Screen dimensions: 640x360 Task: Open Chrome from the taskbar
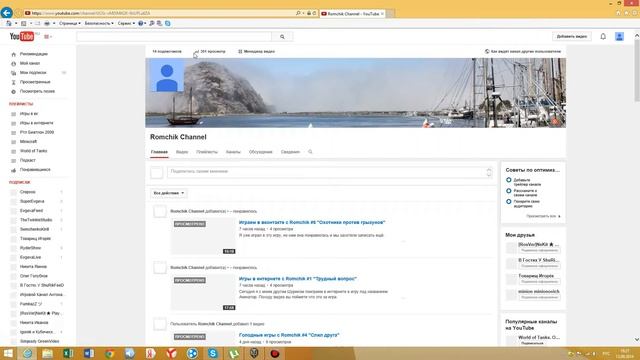coord(109,353)
